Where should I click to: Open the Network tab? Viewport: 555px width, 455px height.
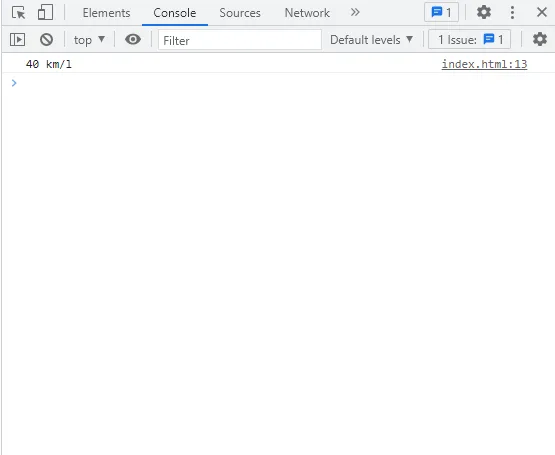coord(307,13)
